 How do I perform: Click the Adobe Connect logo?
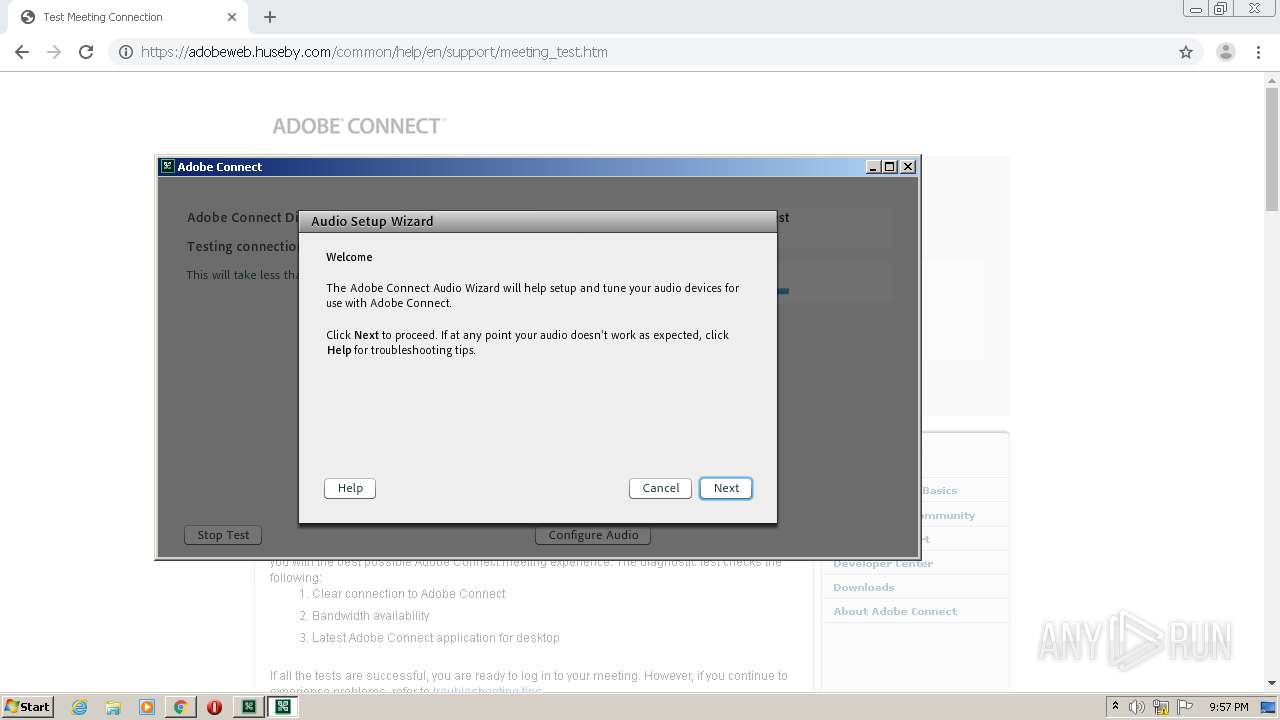click(358, 126)
